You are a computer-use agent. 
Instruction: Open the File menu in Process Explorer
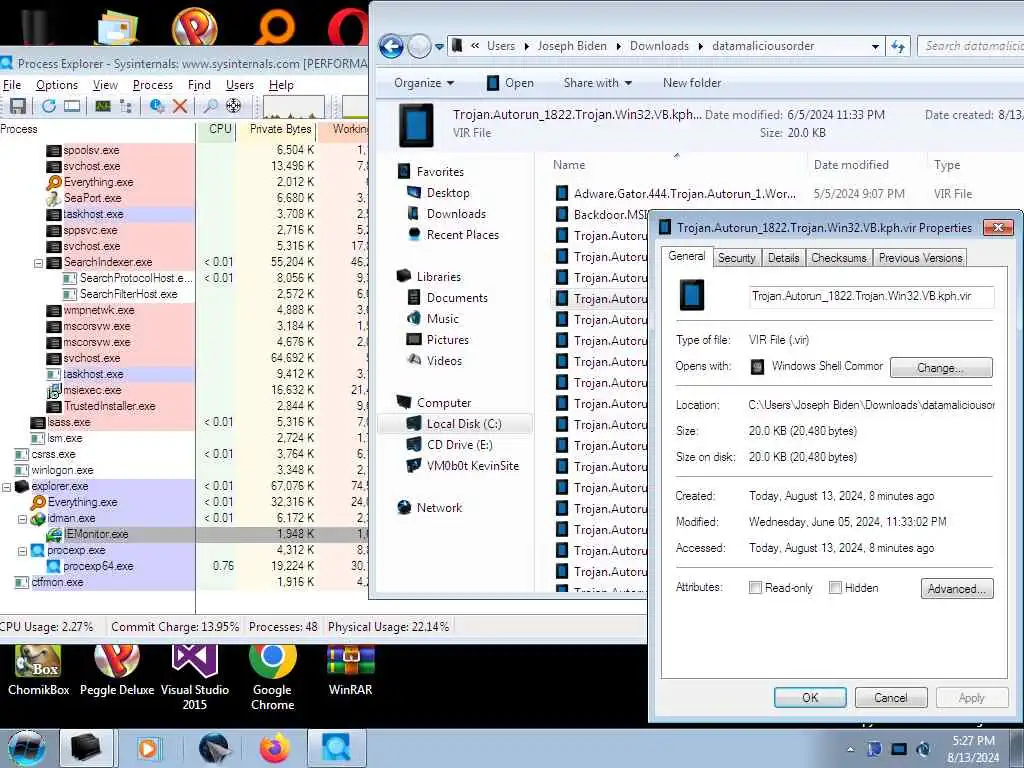12,85
